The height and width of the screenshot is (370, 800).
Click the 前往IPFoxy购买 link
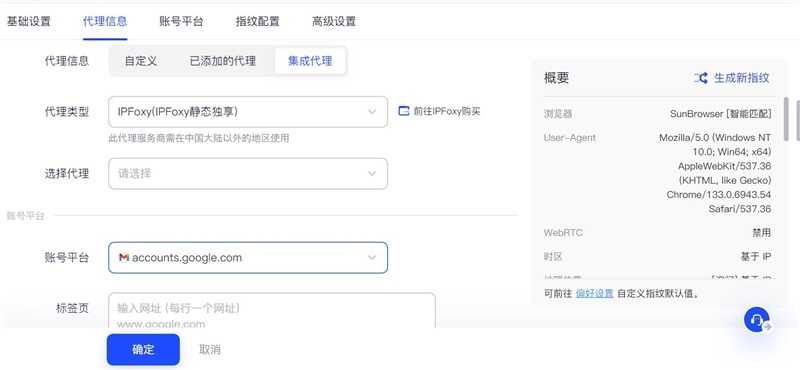click(x=446, y=111)
